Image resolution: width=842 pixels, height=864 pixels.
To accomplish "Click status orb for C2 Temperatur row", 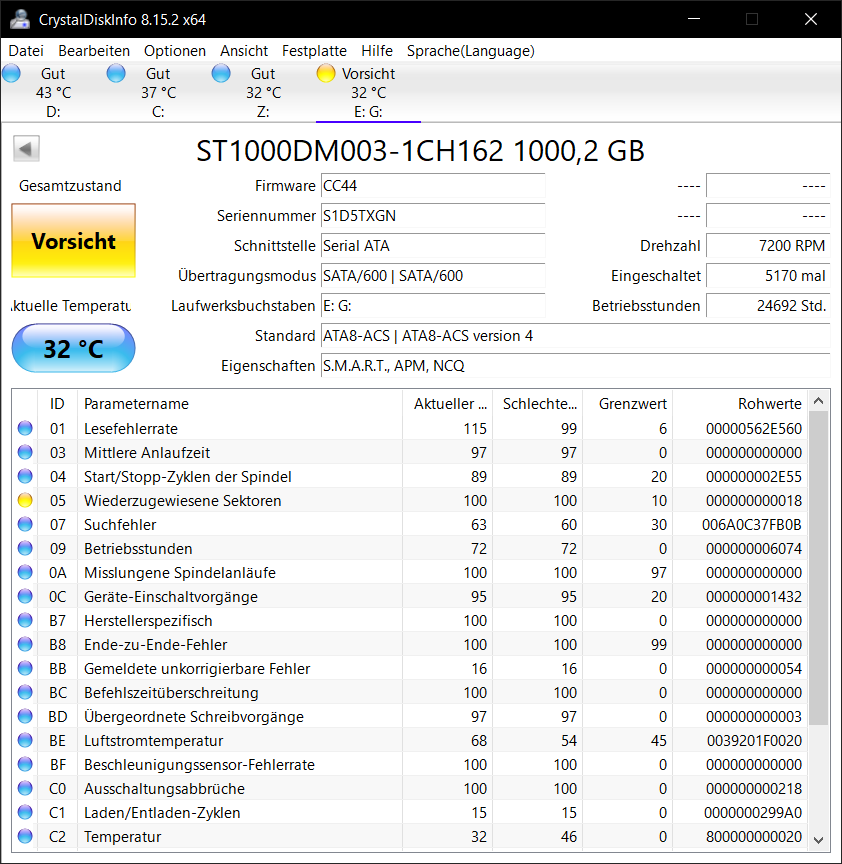I will [25, 836].
